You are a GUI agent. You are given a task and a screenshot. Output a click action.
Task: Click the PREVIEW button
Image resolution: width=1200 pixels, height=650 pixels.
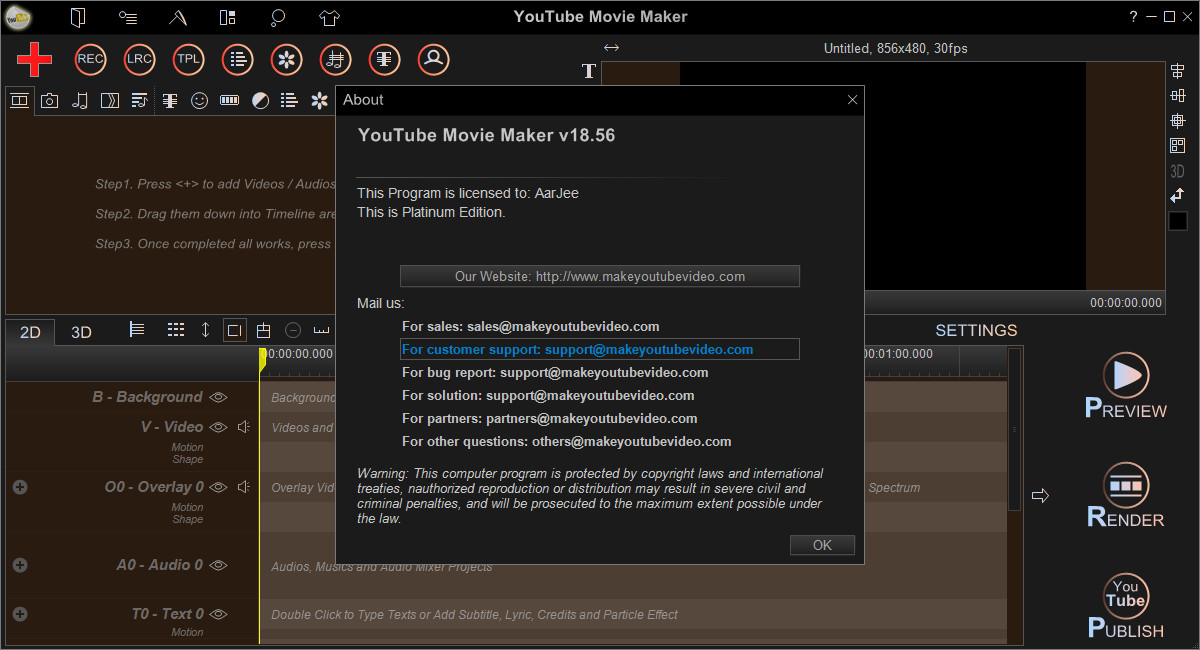pos(1126,386)
